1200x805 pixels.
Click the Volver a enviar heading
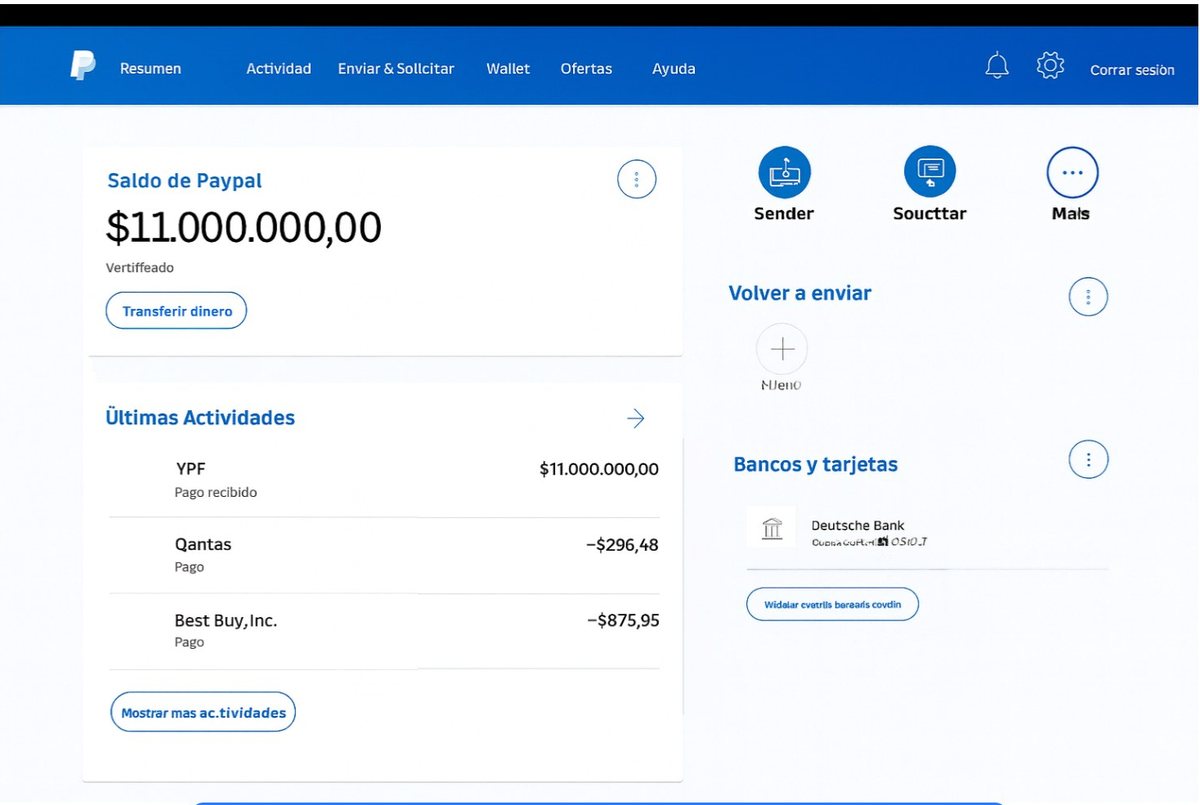click(800, 293)
